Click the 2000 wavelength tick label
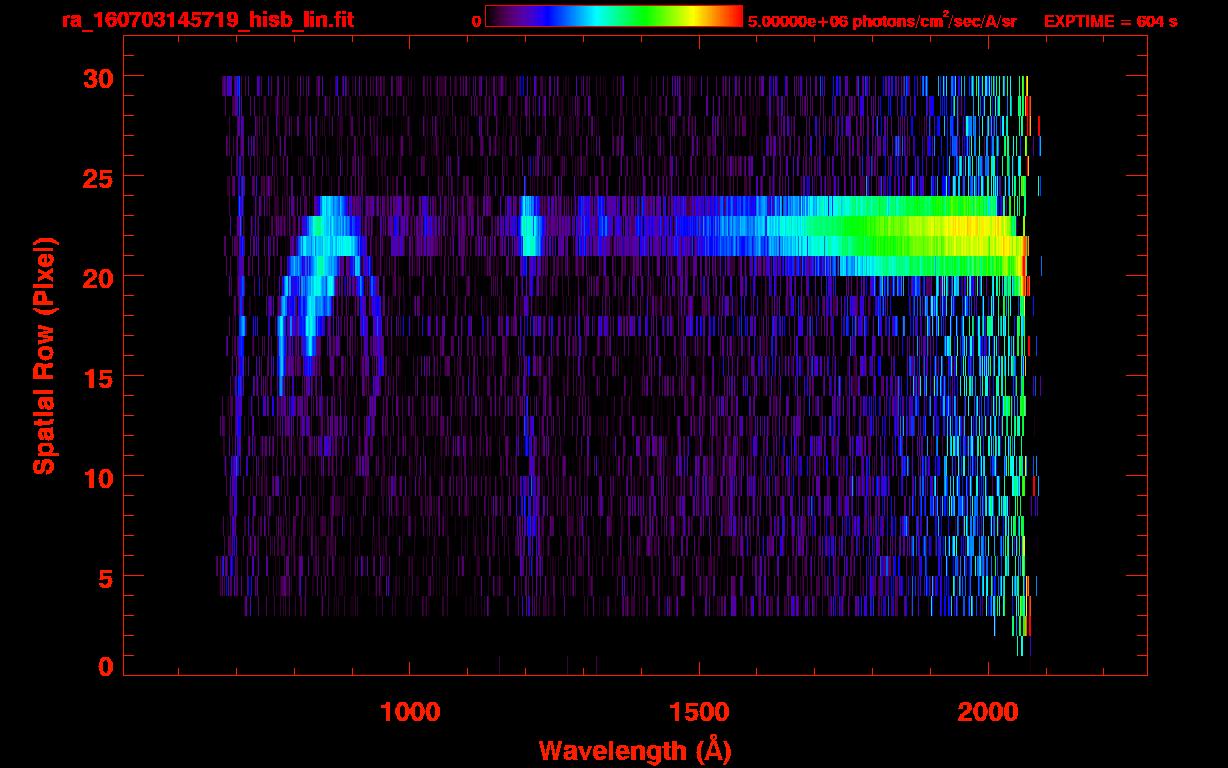The width and height of the screenshot is (1228, 768). click(x=987, y=711)
